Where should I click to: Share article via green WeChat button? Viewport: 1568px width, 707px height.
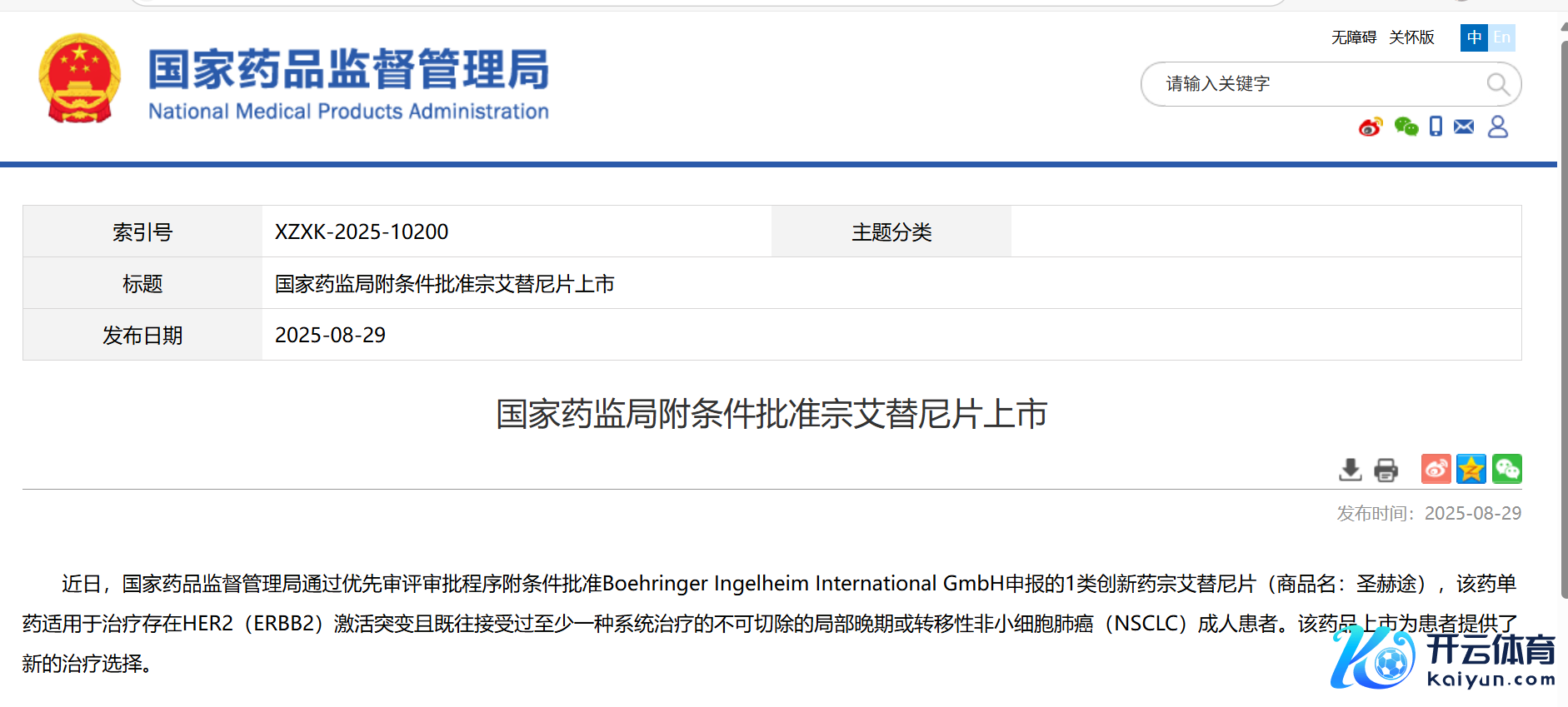1507,469
